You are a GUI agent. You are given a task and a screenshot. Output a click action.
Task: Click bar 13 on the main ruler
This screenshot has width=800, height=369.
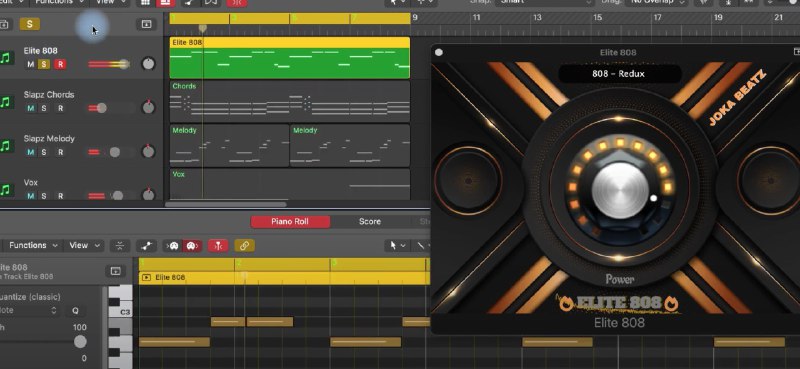tap(537, 18)
